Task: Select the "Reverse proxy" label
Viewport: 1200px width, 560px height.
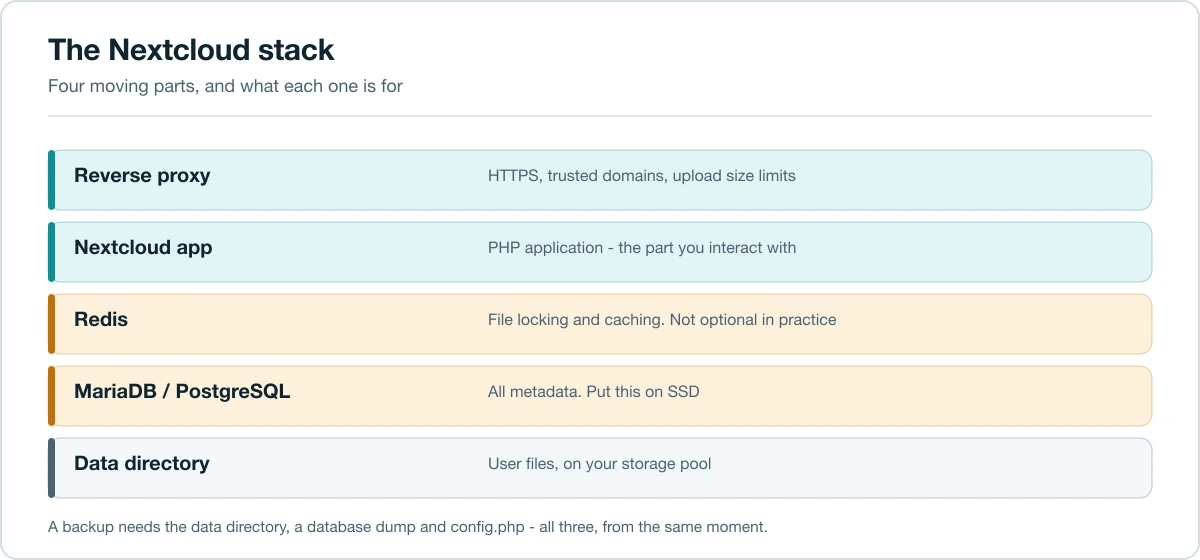Action: coord(142,176)
